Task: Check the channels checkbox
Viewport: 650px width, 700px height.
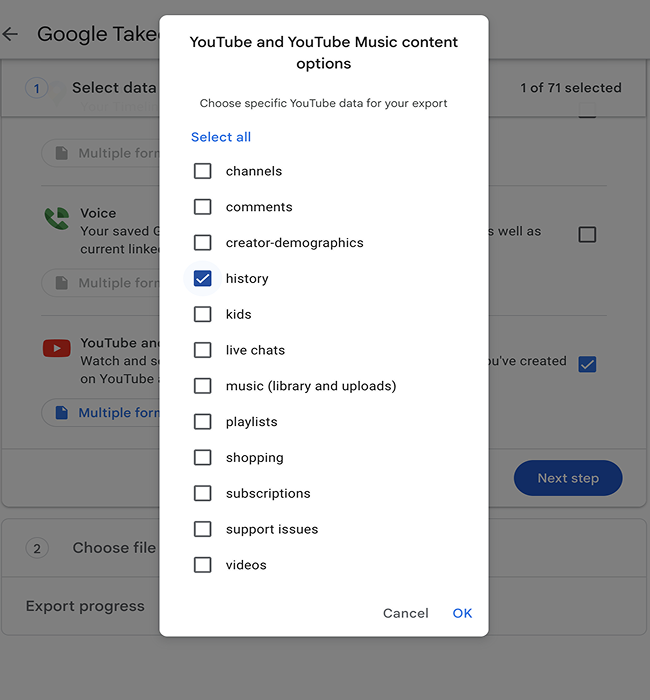Action: (x=203, y=171)
